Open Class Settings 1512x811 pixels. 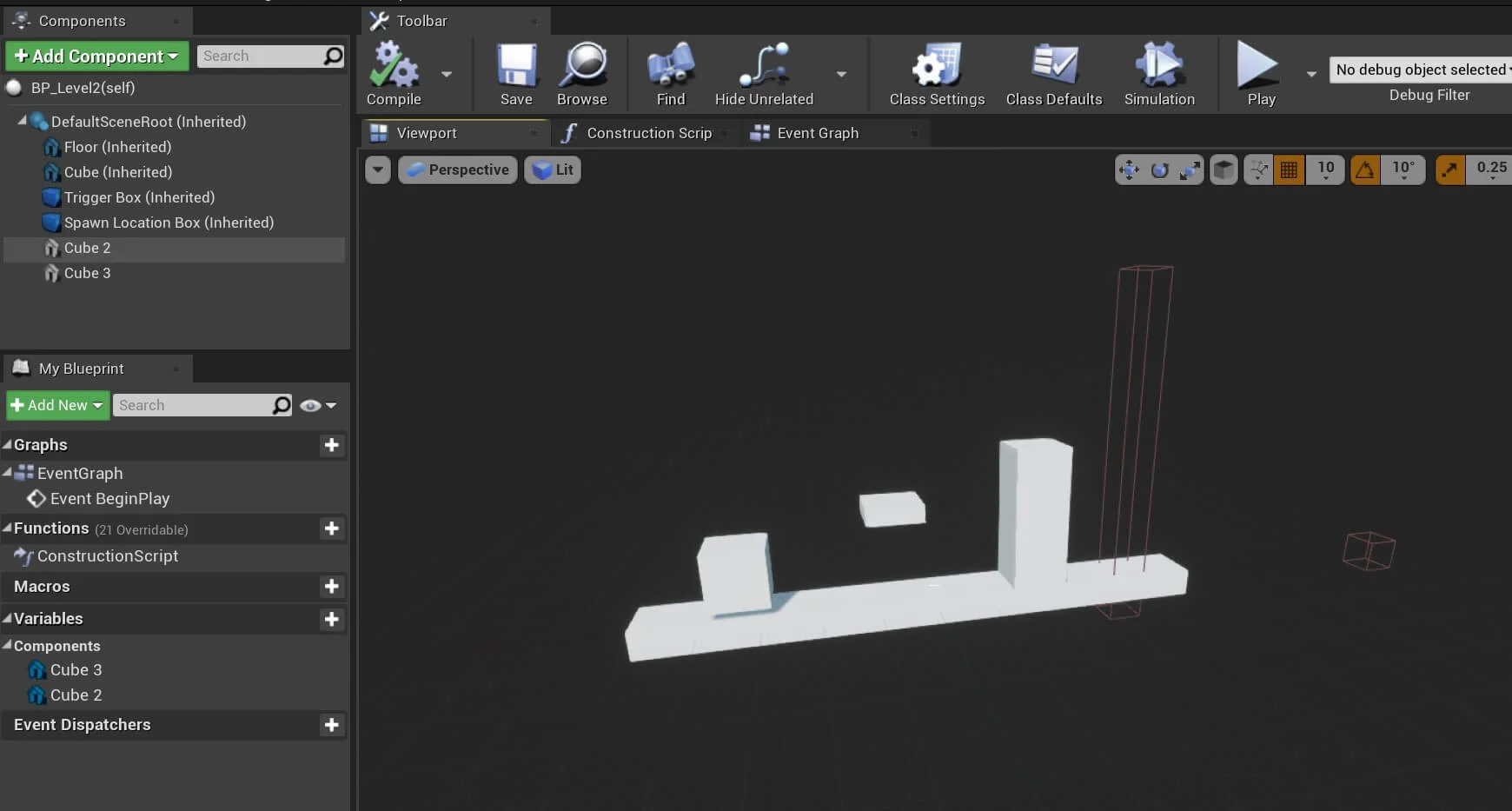pos(937,66)
